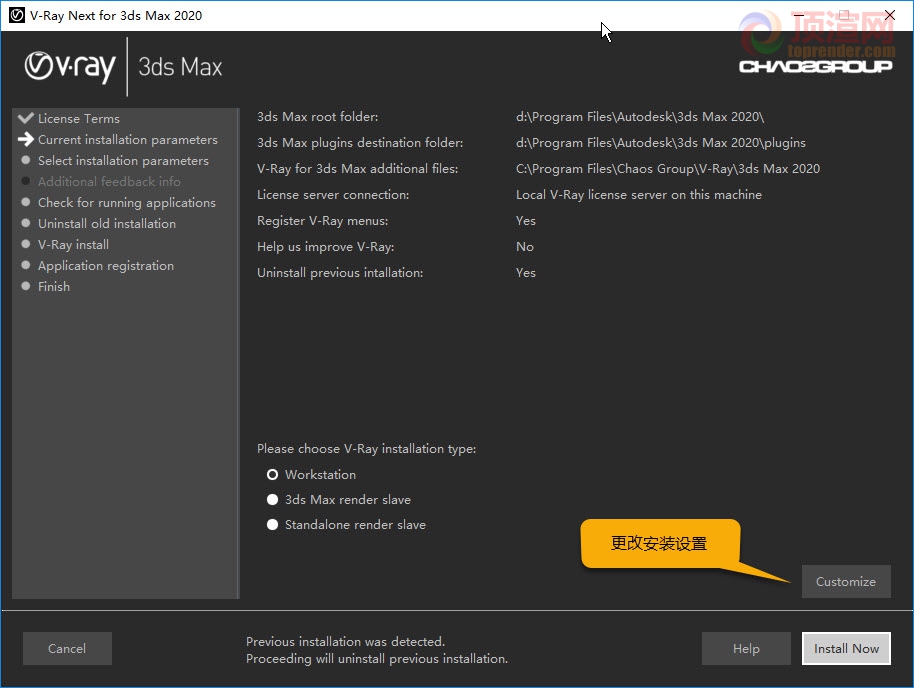Click the 3ds Max header product text

pos(180,66)
